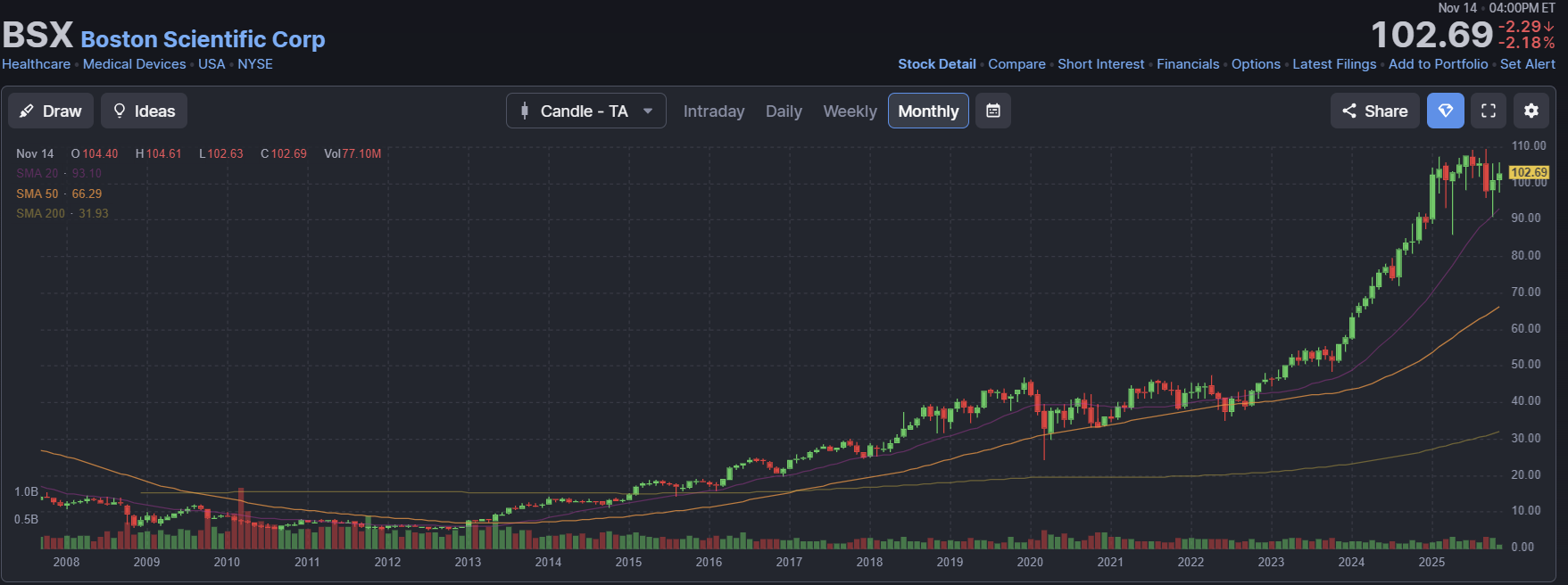Open the Latest Filings link
Screen dimensions: 1568x585
pos(1334,64)
